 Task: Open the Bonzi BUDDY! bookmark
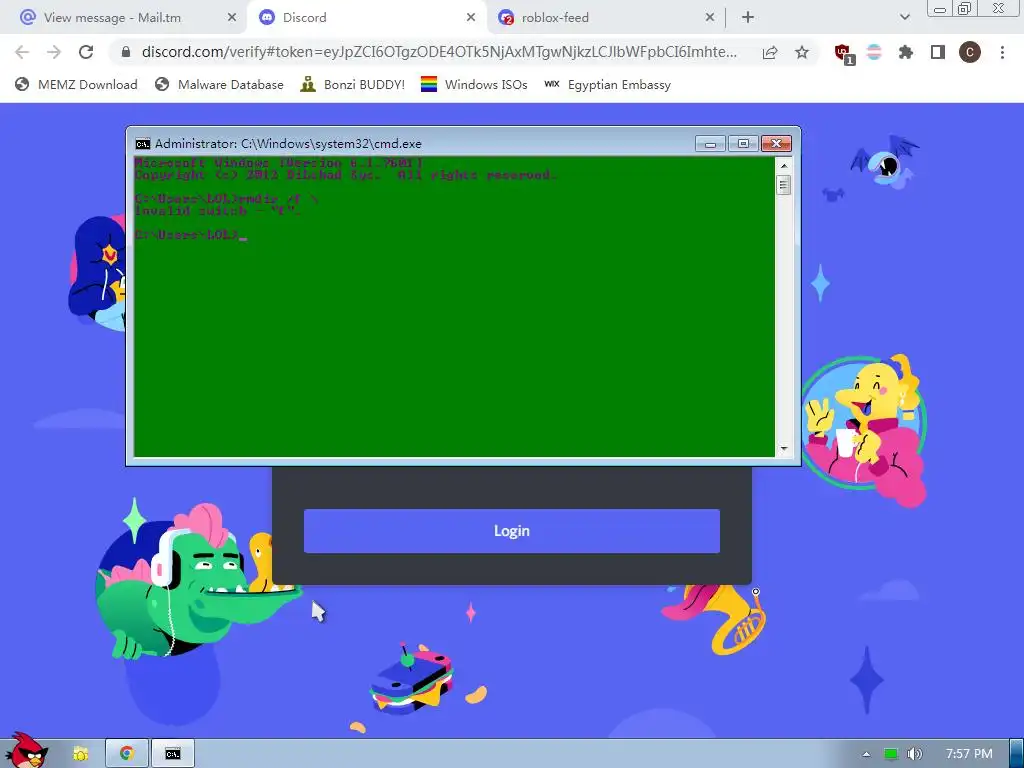coord(353,85)
